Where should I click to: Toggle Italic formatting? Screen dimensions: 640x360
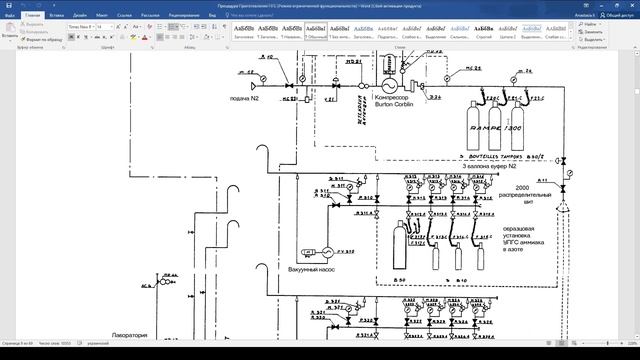(x=78, y=37)
